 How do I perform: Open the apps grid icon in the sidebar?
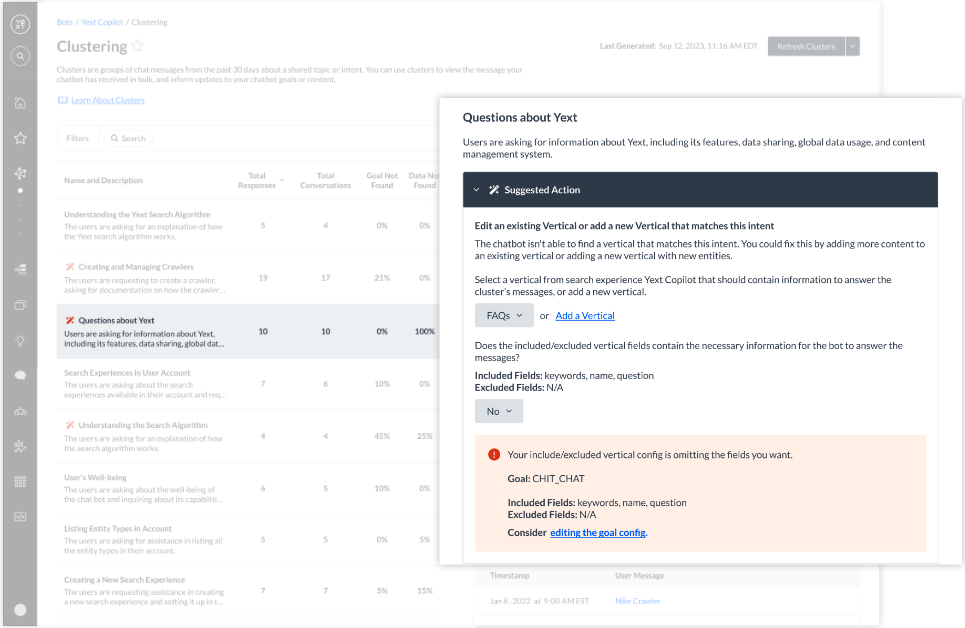pyautogui.click(x=20, y=481)
